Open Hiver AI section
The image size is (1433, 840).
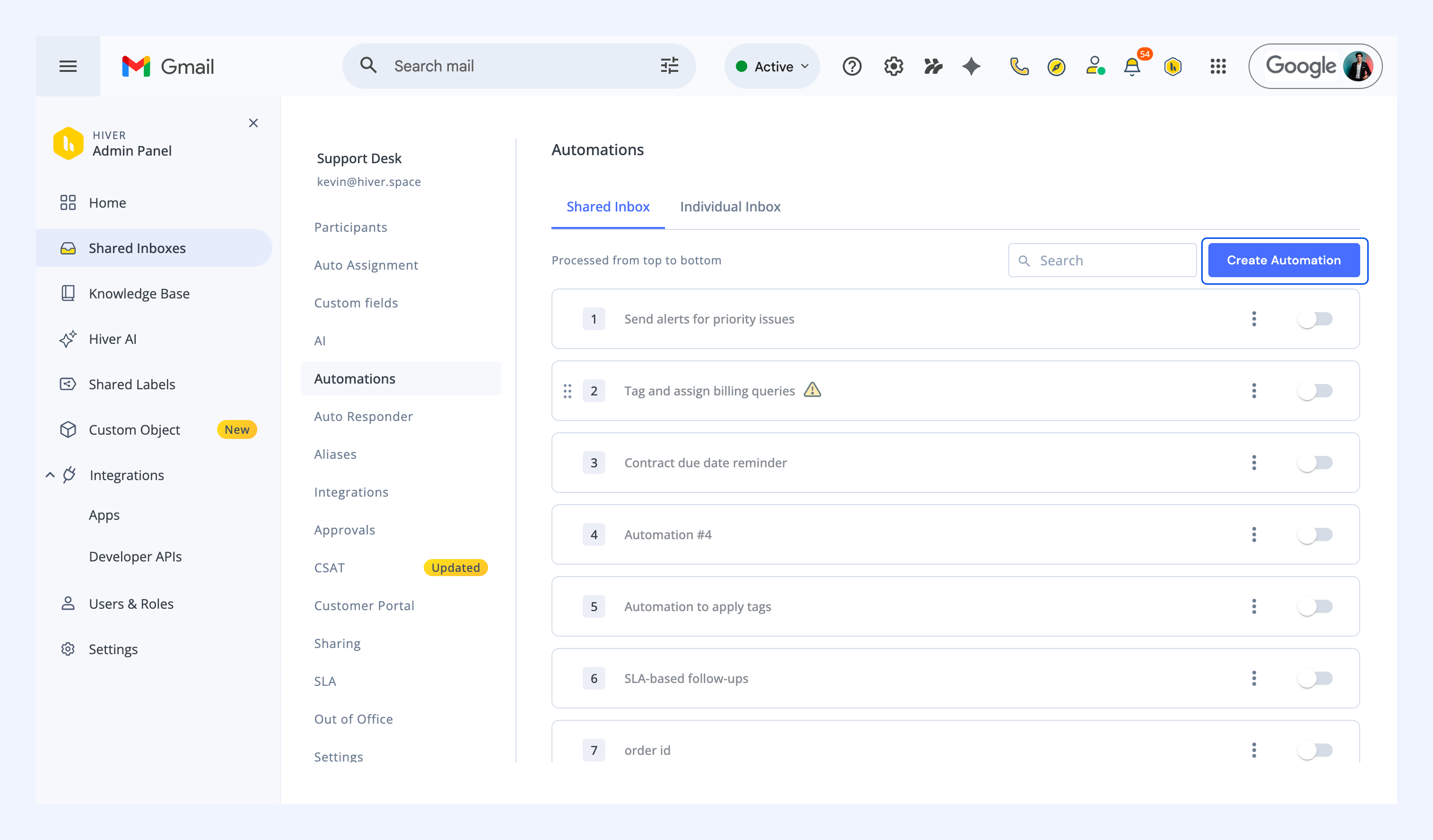[113, 339]
